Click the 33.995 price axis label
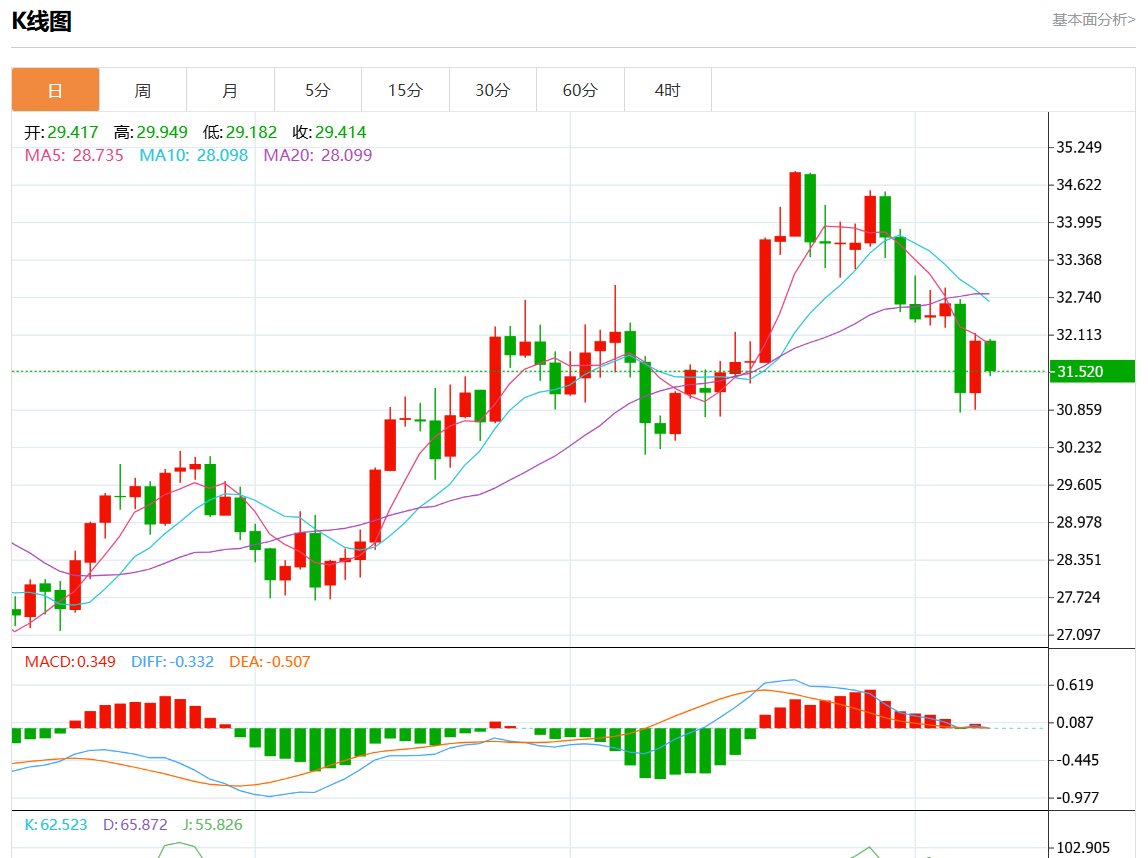This screenshot has height=858, width=1148. (x=1078, y=222)
